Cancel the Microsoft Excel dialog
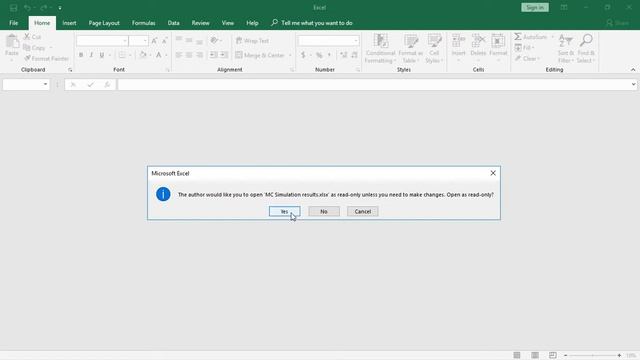 tap(362, 211)
